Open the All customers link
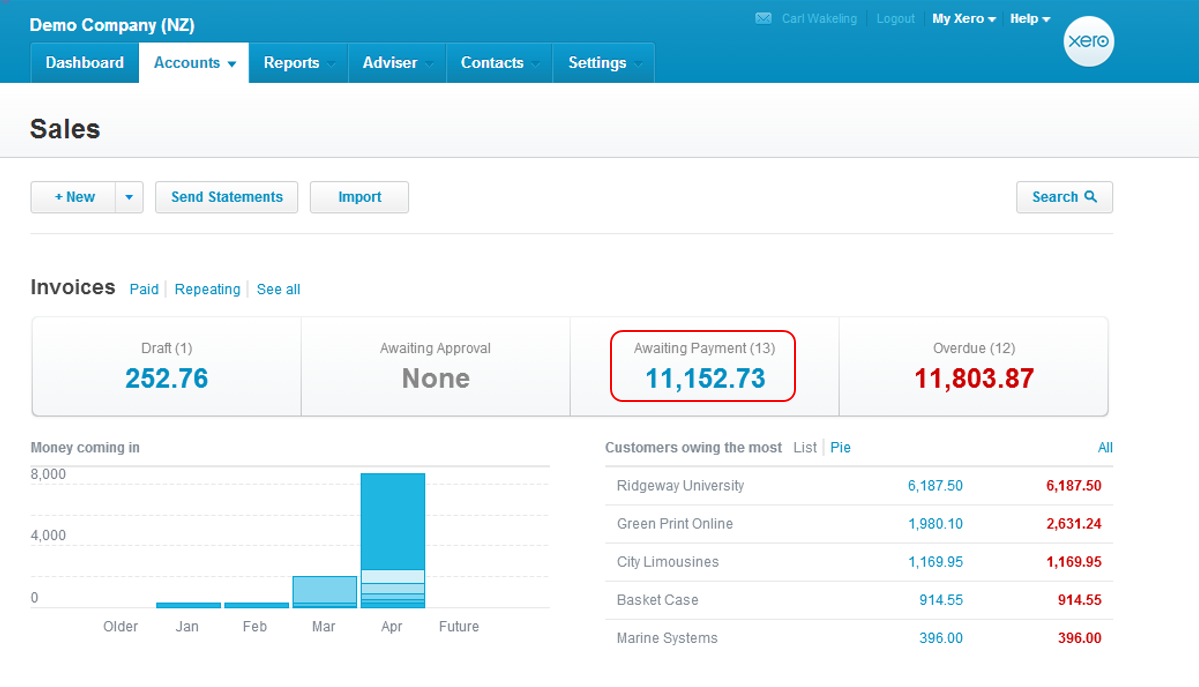The height and width of the screenshot is (687, 1199). (1105, 448)
